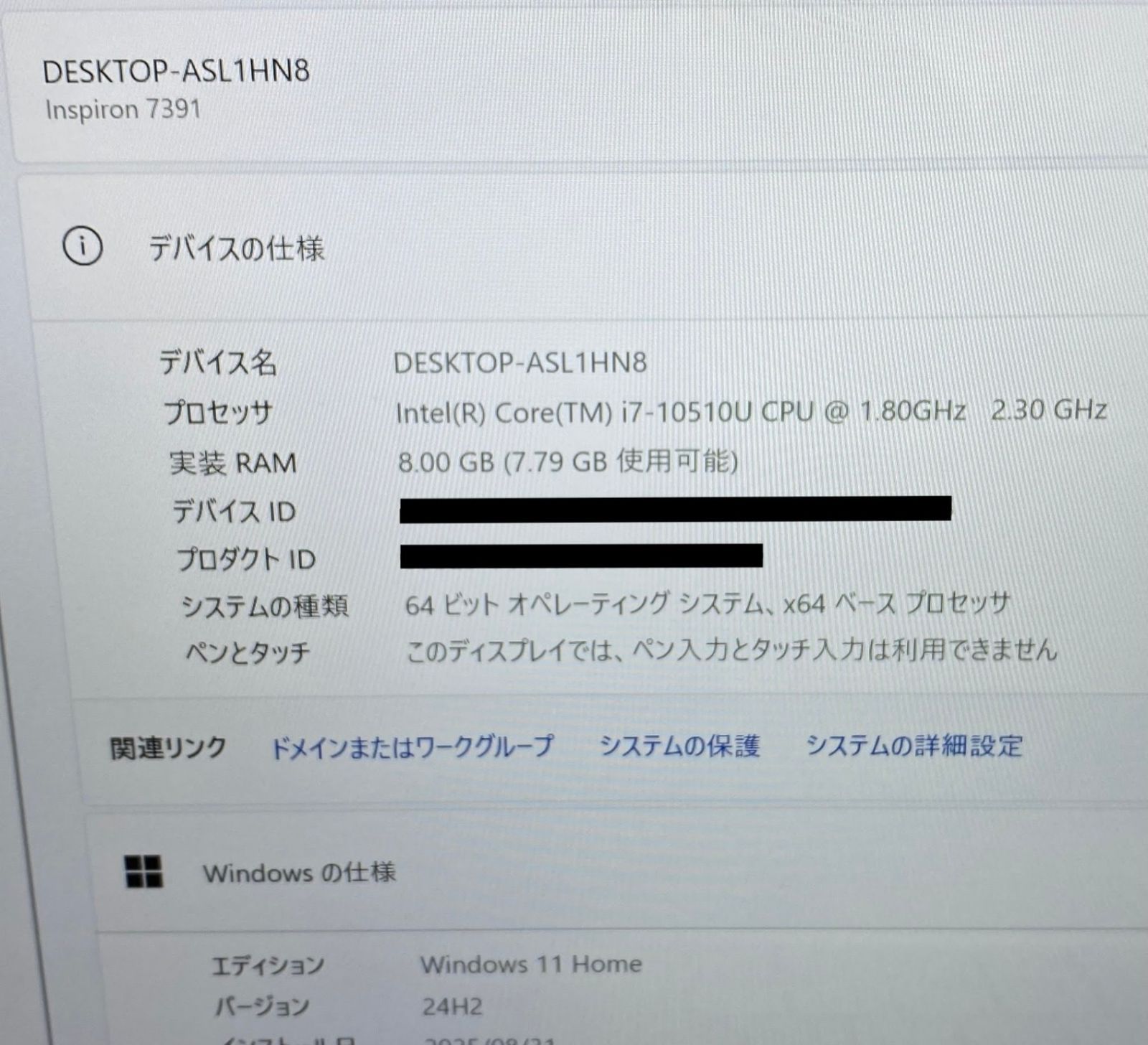Click the 関連リンク label
The image size is (1148, 1045).
(x=168, y=748)
